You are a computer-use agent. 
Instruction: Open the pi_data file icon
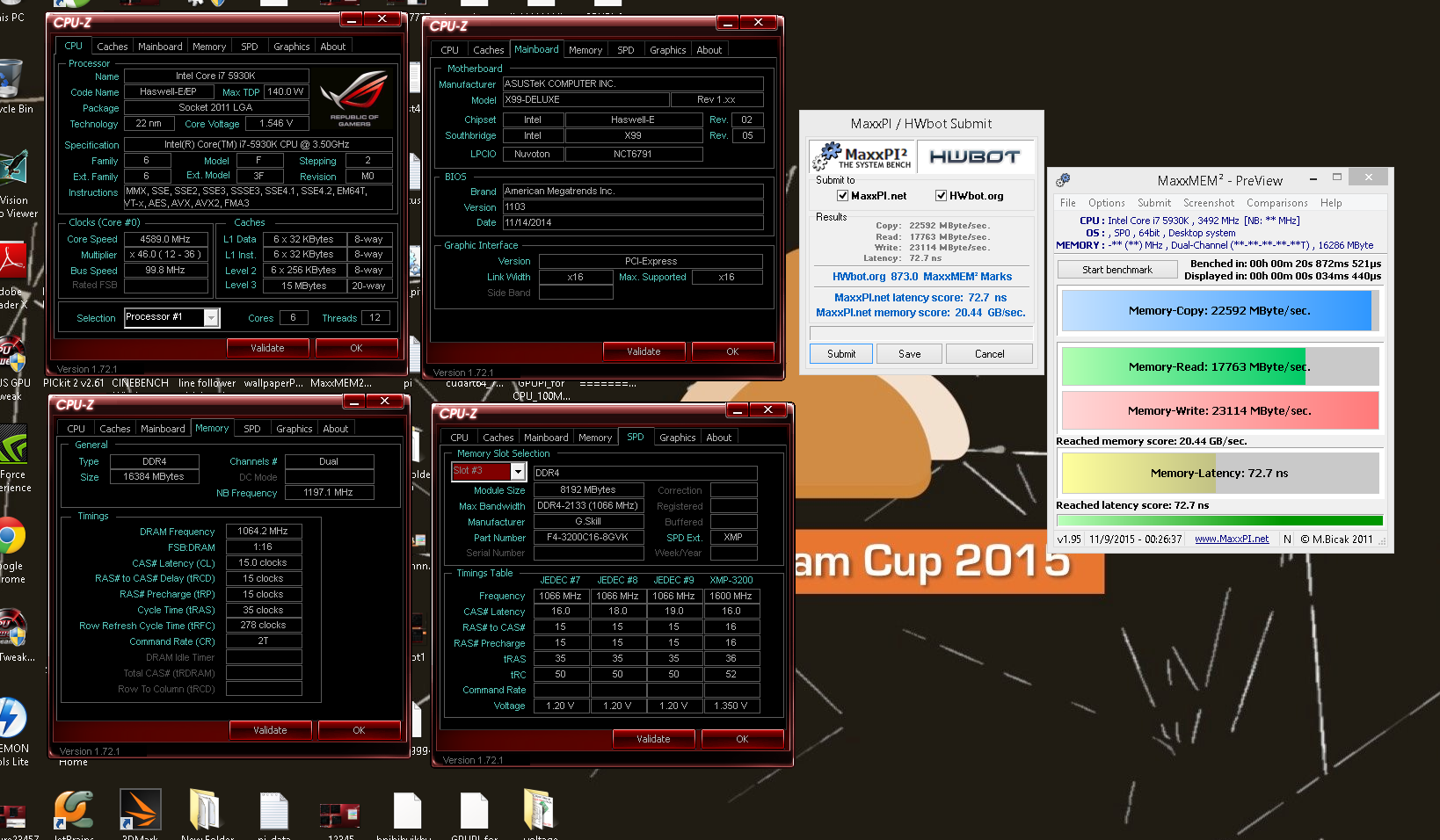coord(274,810)
